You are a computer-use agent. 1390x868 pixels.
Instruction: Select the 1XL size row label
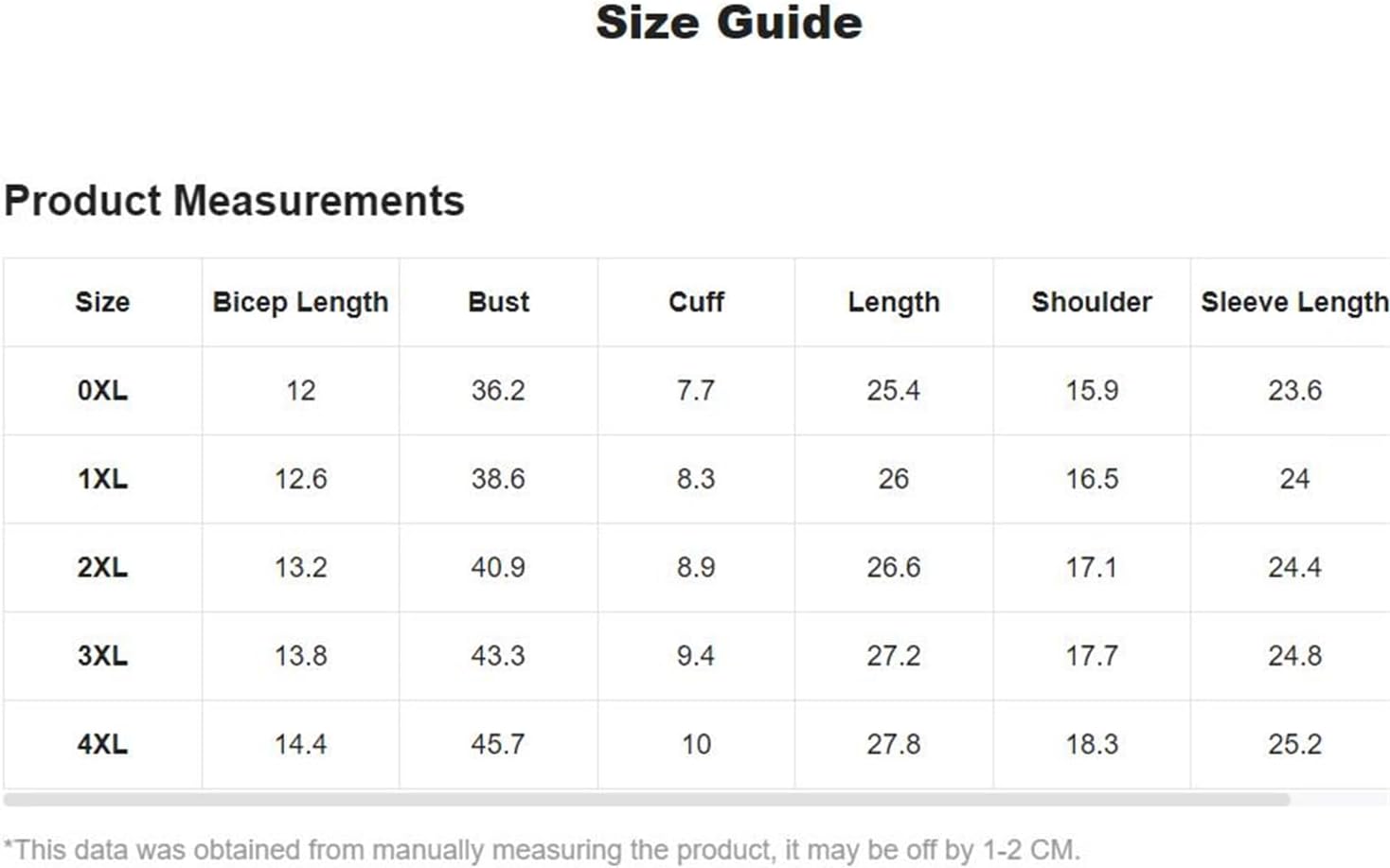(102, 479)
